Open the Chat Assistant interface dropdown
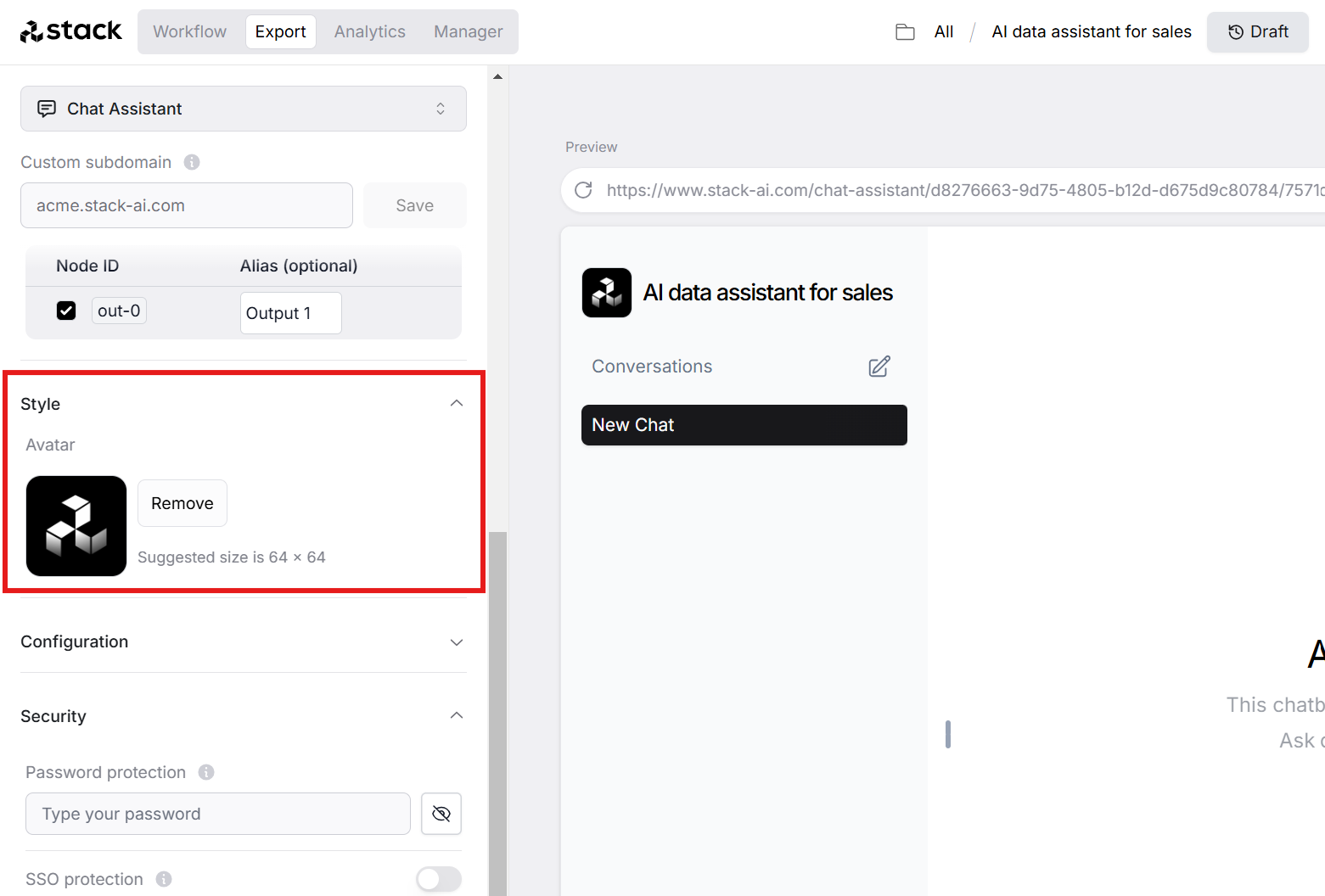Viewport: 1325px width, 896px height. pos(244,109)
